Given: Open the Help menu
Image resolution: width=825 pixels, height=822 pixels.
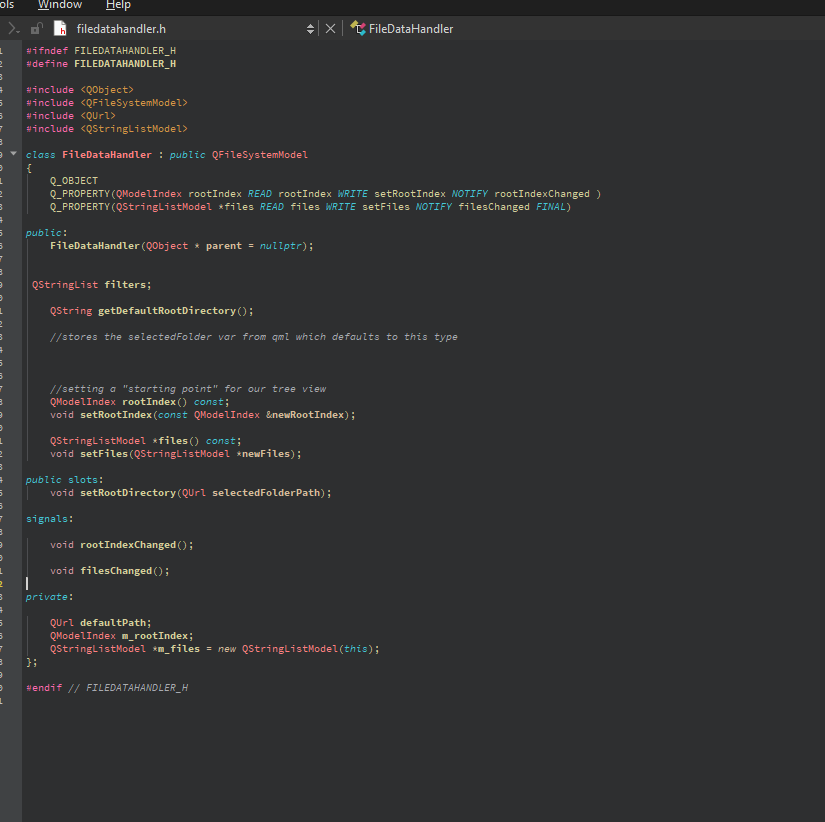Looking at the screenshot, I should point(118,5).
